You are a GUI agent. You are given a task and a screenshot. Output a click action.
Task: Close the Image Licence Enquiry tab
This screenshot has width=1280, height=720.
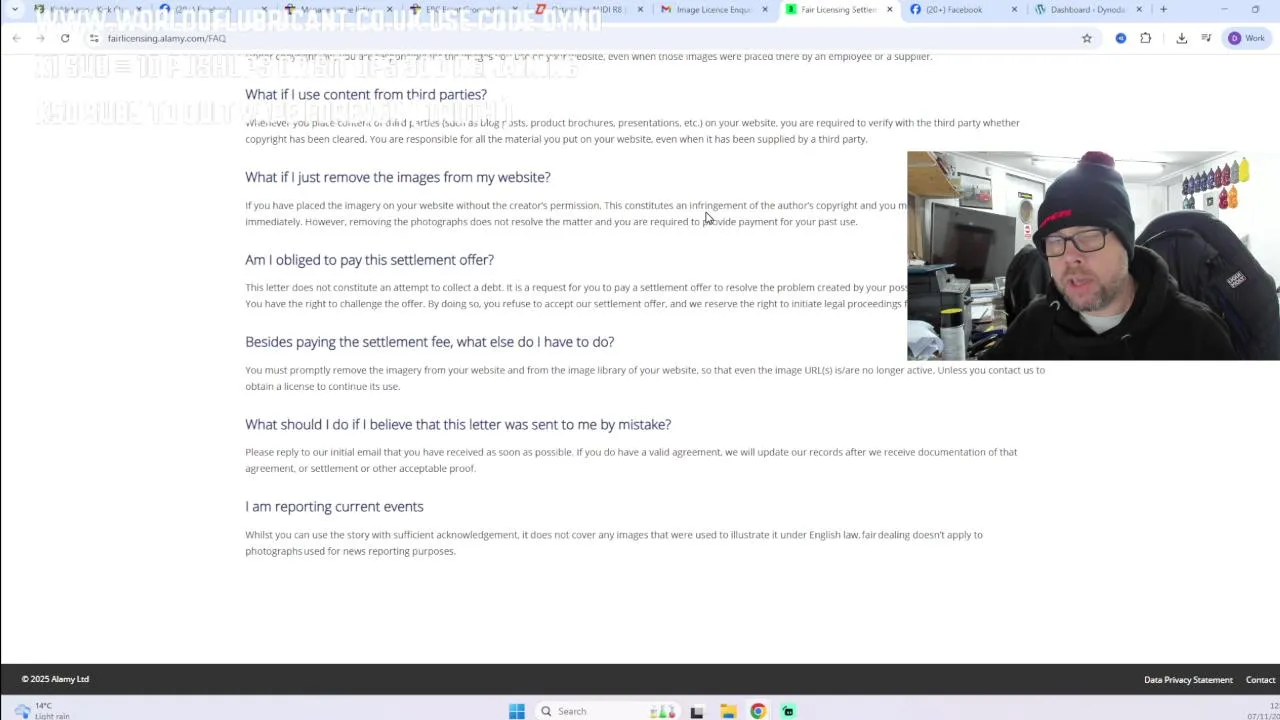(765, 9)
